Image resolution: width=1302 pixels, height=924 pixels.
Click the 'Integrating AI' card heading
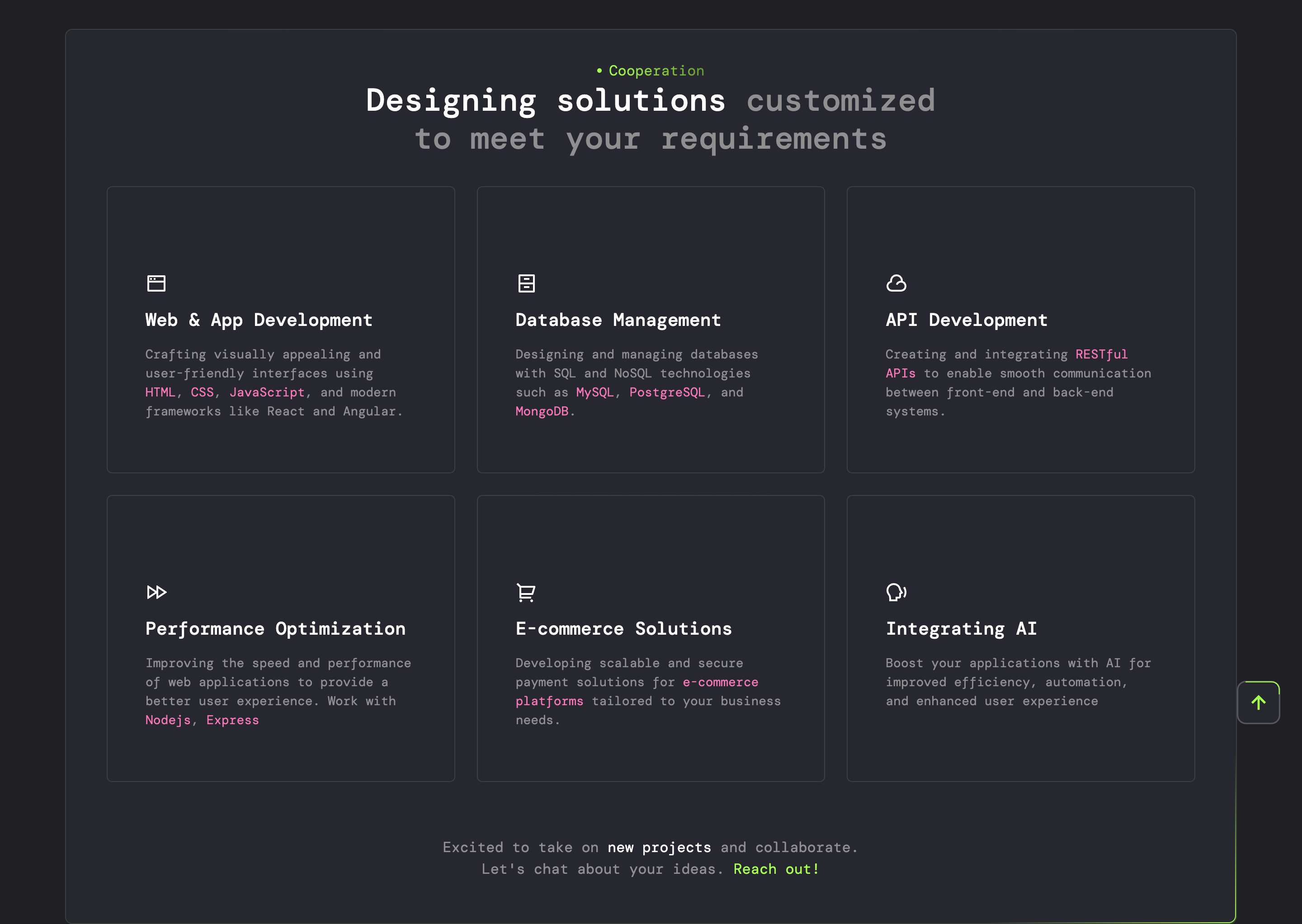tap(961, 628)
